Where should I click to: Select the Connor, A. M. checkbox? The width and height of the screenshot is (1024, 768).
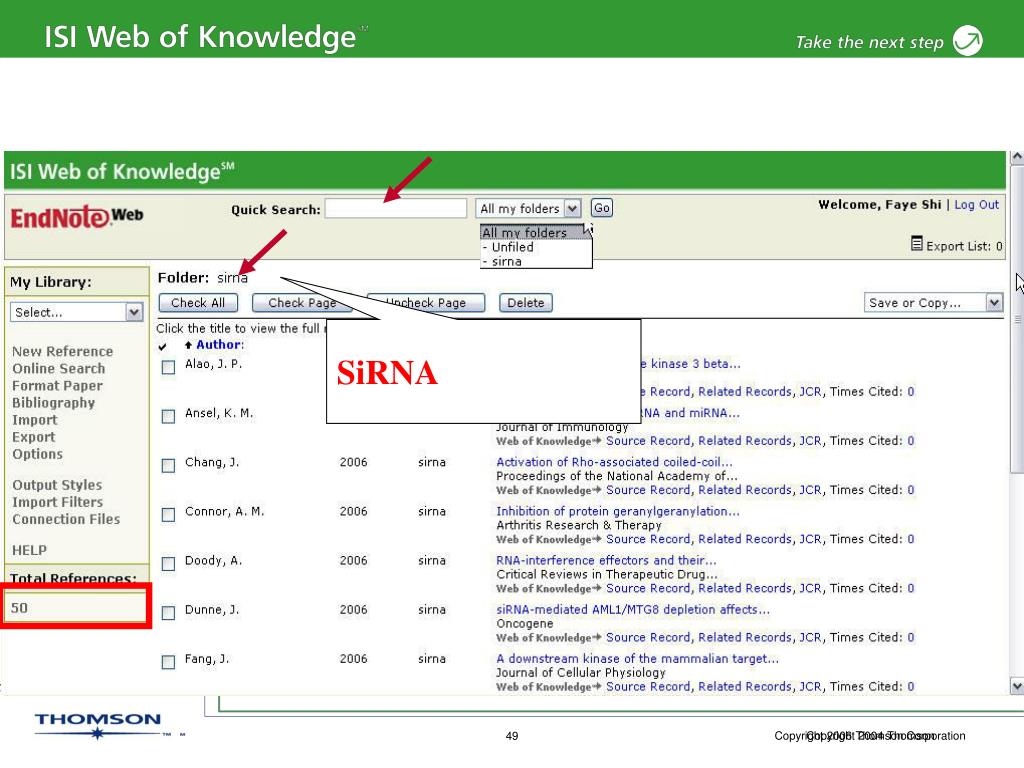coord(168,515)
